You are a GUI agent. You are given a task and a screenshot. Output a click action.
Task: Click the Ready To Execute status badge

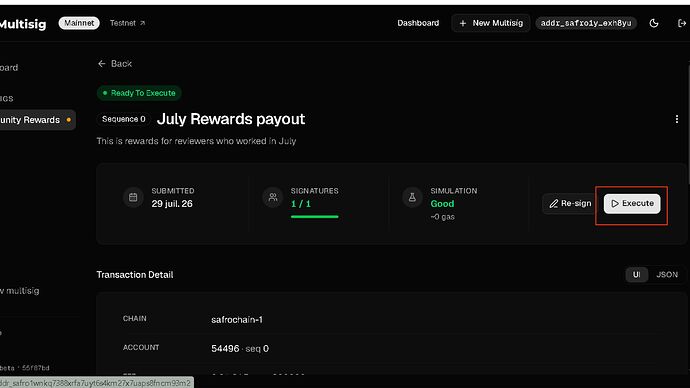(139, 93)
